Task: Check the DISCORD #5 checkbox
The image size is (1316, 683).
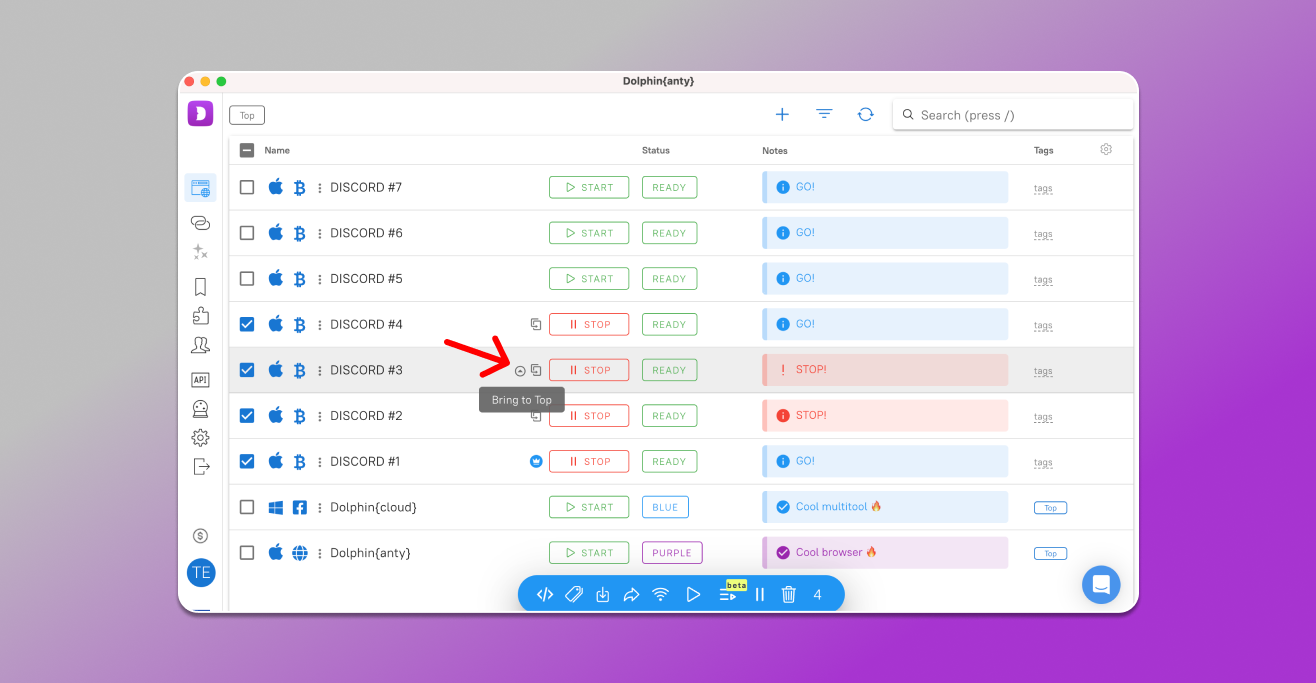Action: pos(247,279)
